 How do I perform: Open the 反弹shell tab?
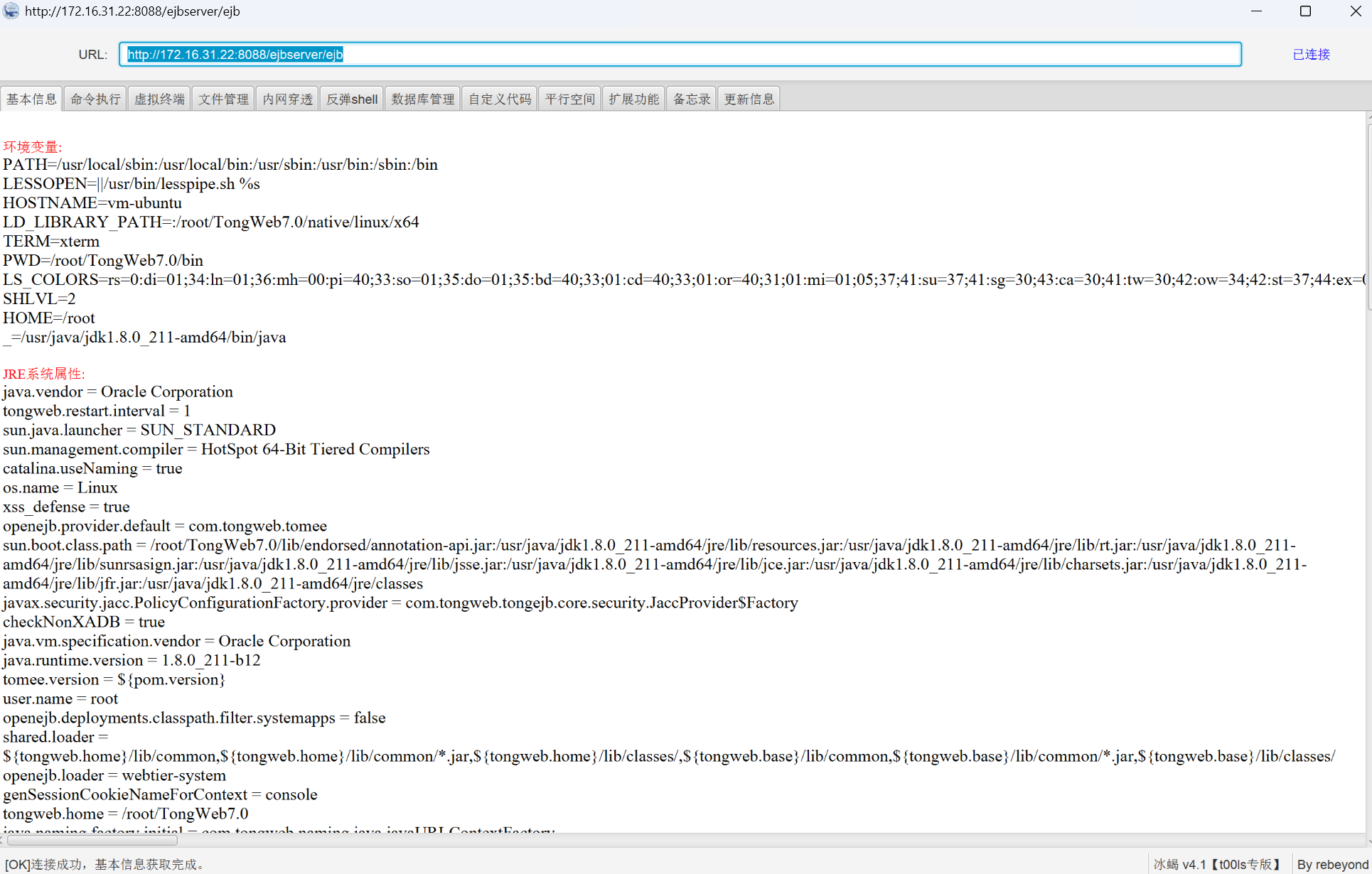(352, 99)
